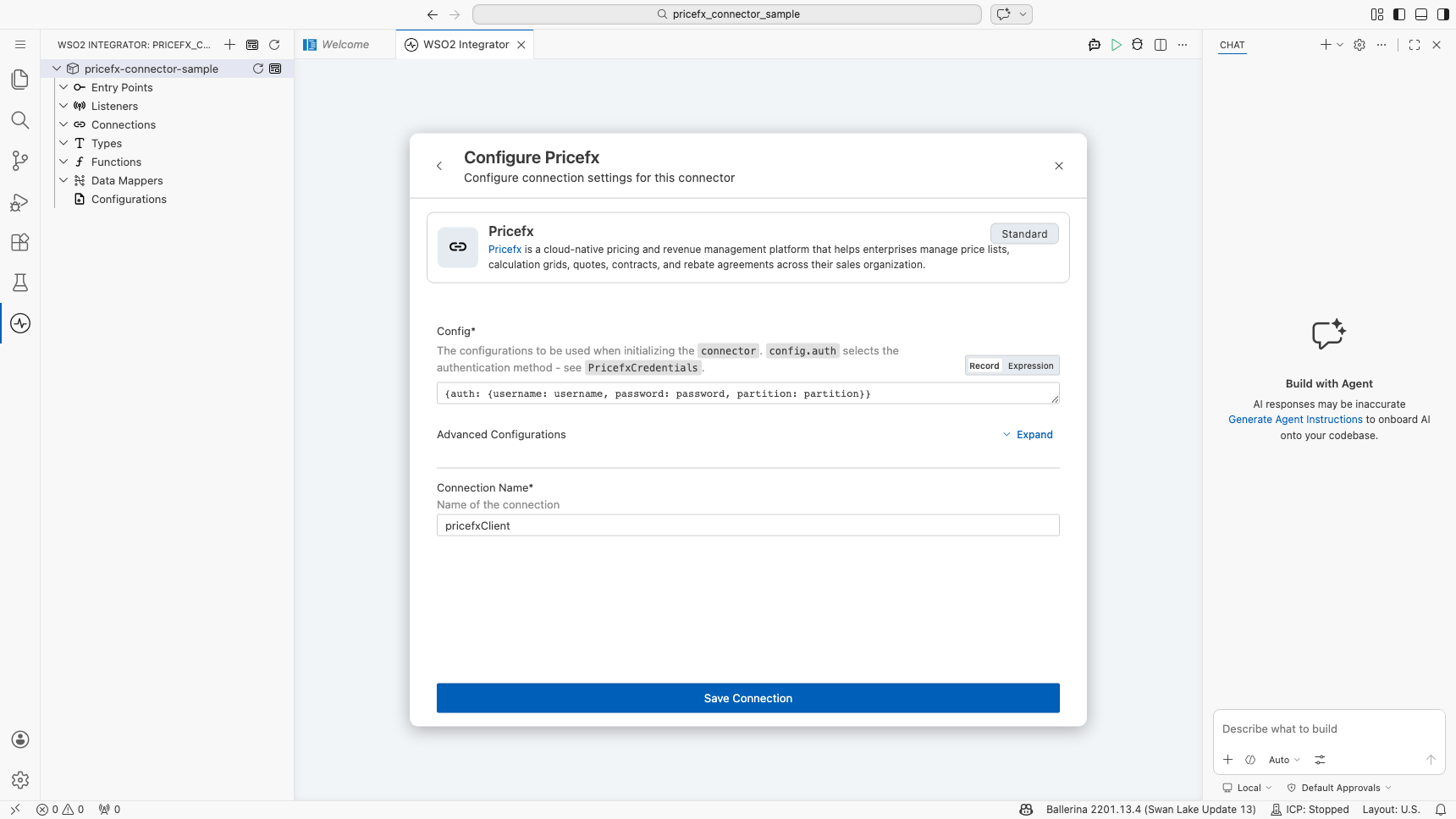Screen dimensions: 1456x819
Task: Switch Config field to Record mode
Action: pos(984,366)
